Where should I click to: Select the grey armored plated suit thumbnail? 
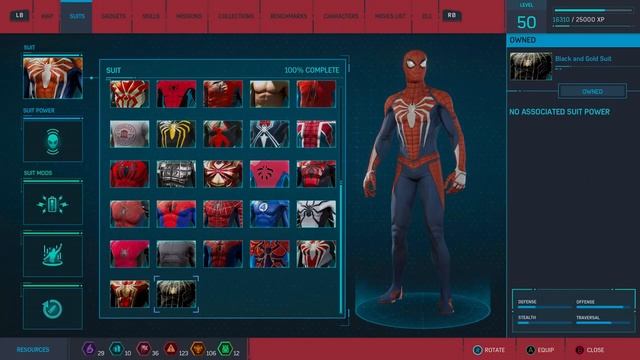(x=176, y=174)
